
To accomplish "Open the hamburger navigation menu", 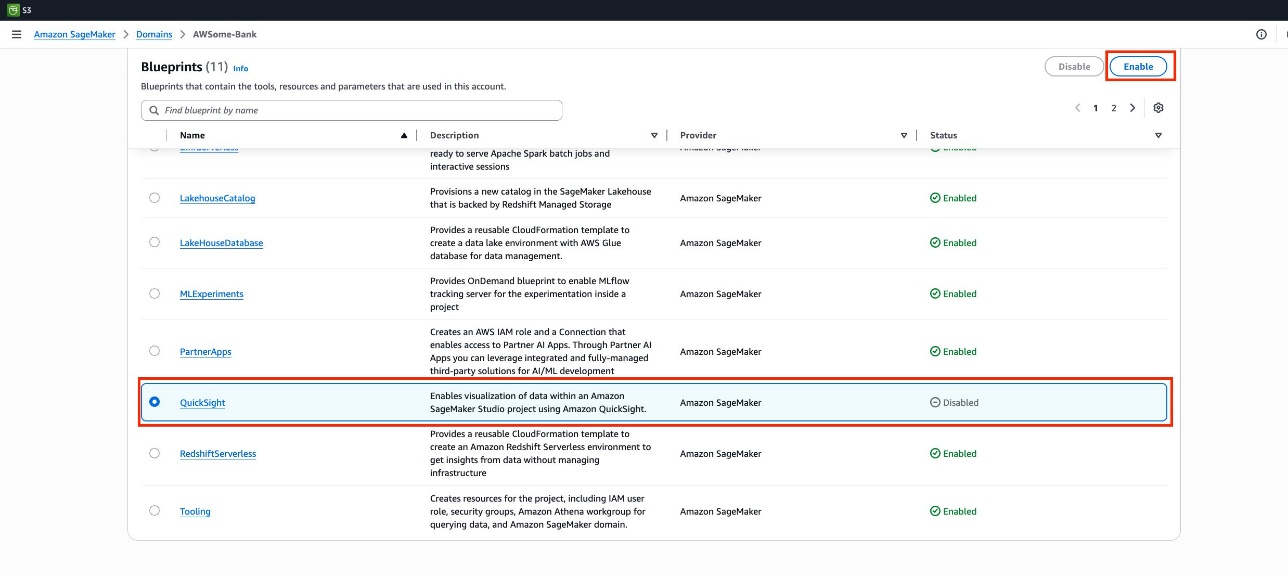I will click(16, 34).
